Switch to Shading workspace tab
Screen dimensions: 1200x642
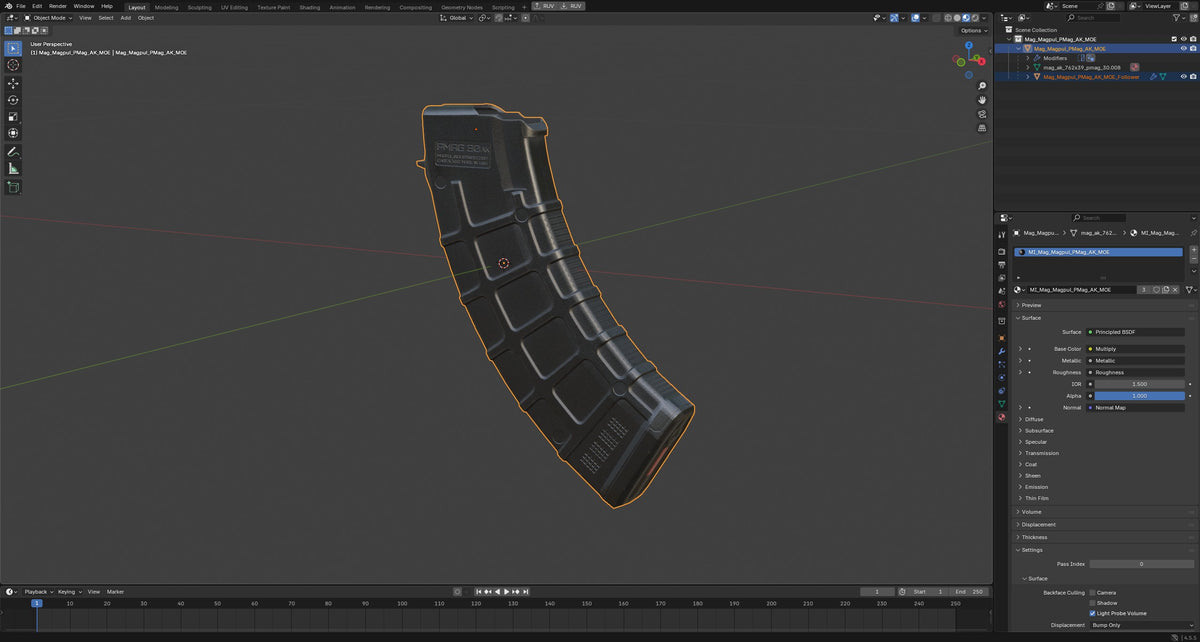(310, 7)
